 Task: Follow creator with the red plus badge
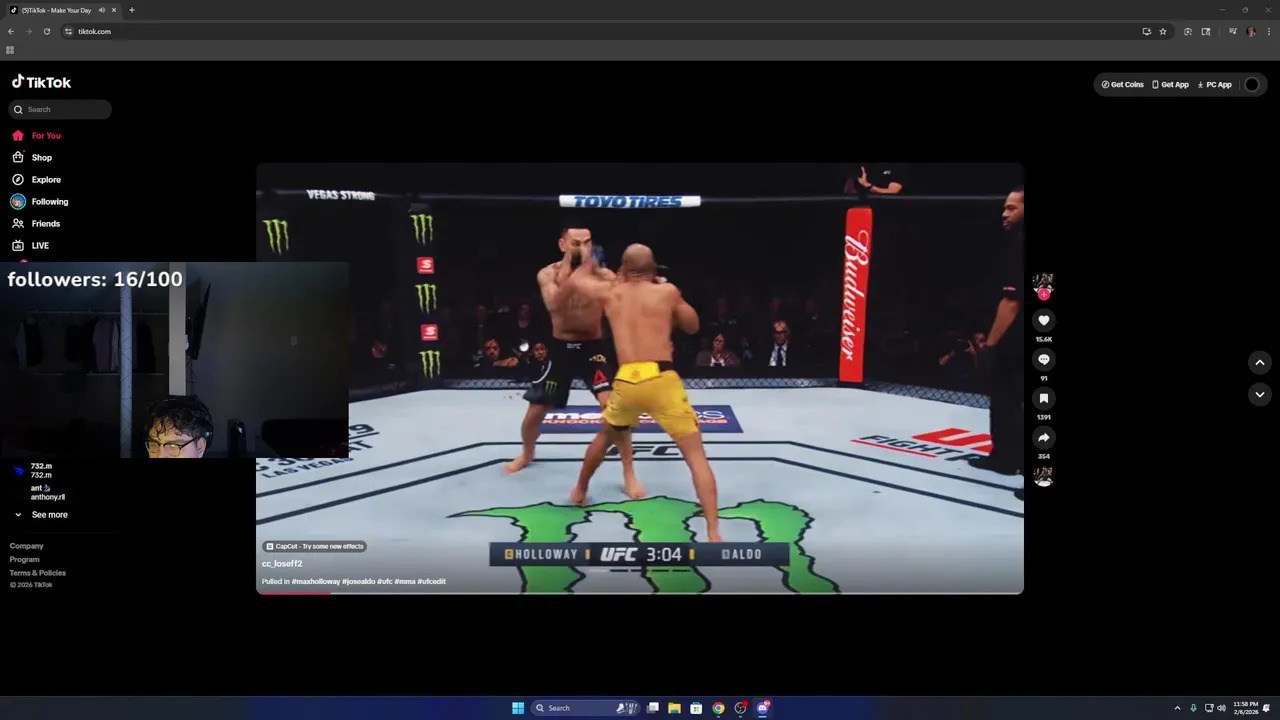[1043, 295]
